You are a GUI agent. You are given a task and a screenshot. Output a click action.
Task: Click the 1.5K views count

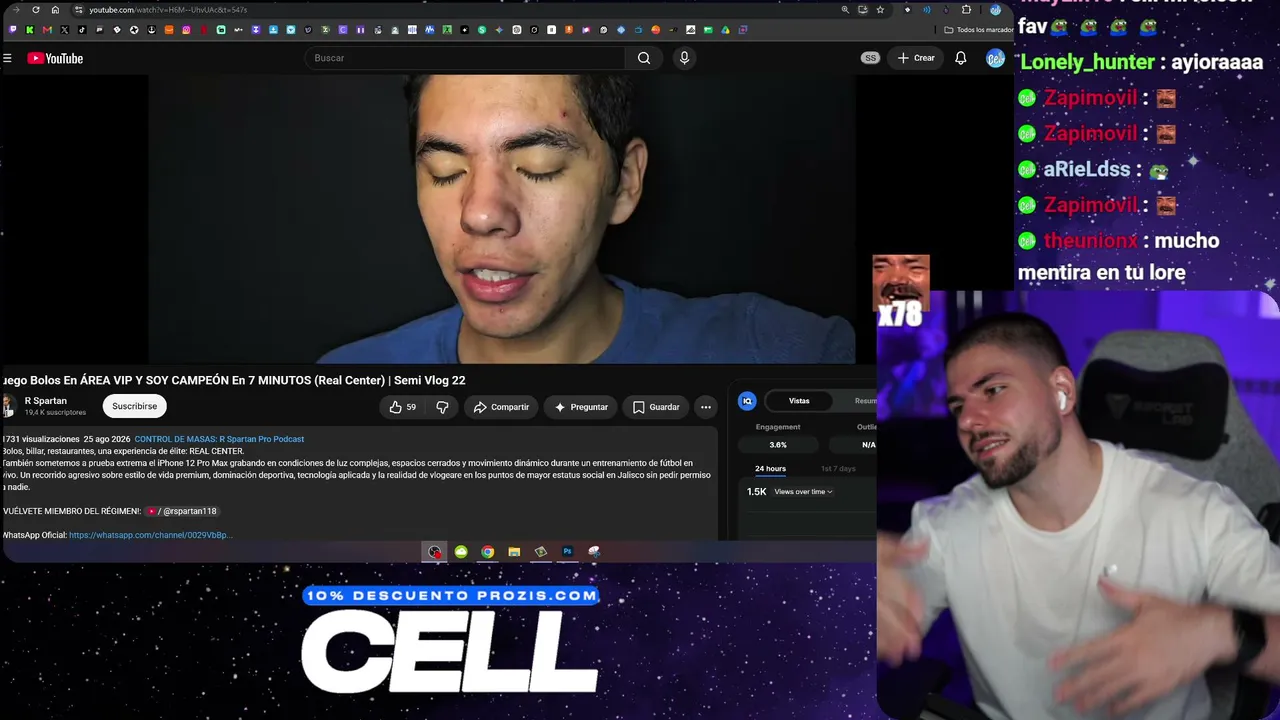[x=756, y=492]
